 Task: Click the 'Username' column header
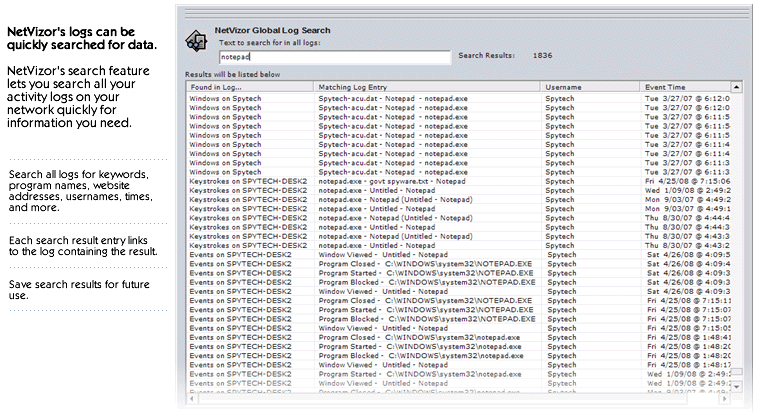[590, 88]
